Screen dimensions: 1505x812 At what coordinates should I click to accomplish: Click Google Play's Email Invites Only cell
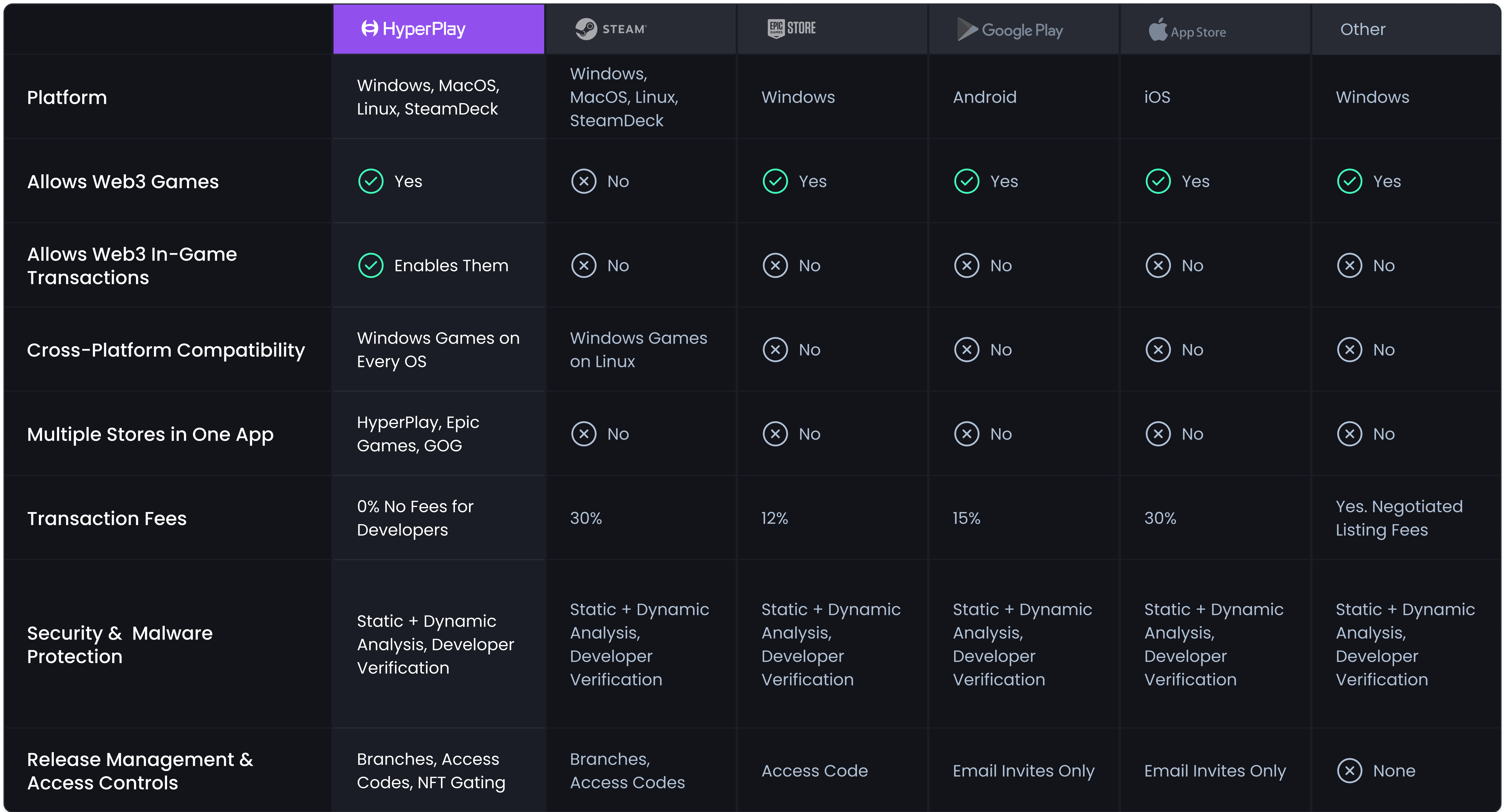coord(1023,770)
